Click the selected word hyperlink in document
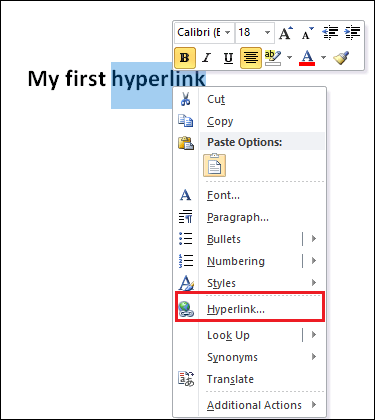Viewport: 375px width, 420px height. (x=159, y=79)
